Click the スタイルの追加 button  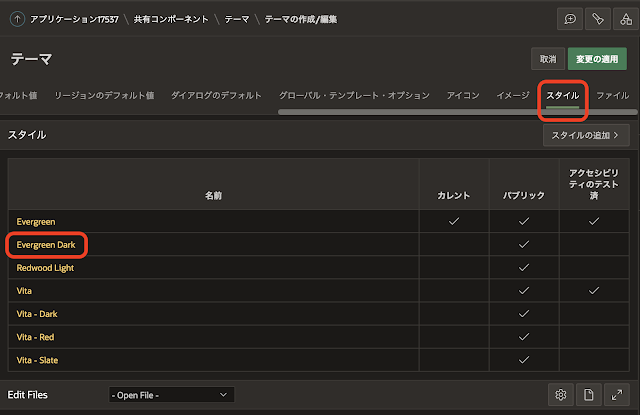[x=586, y=135]
